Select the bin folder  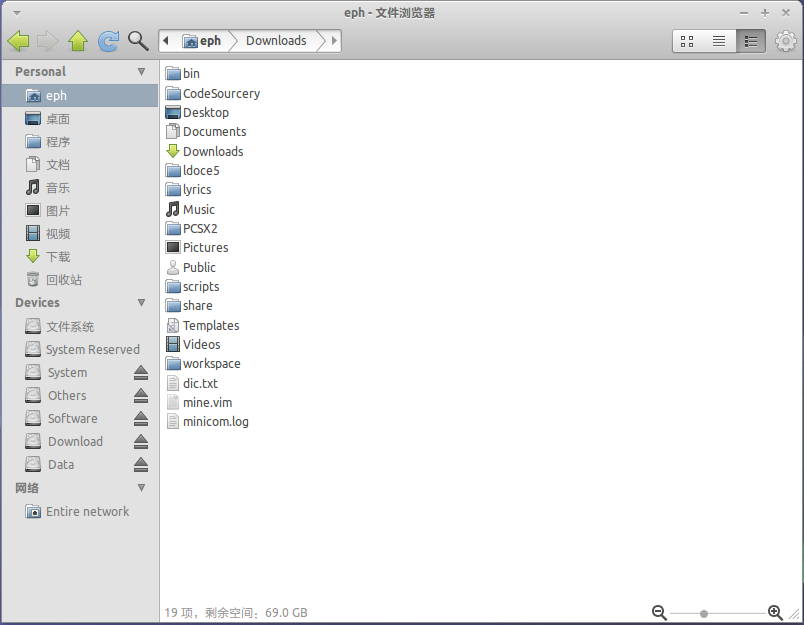[183, 74]
